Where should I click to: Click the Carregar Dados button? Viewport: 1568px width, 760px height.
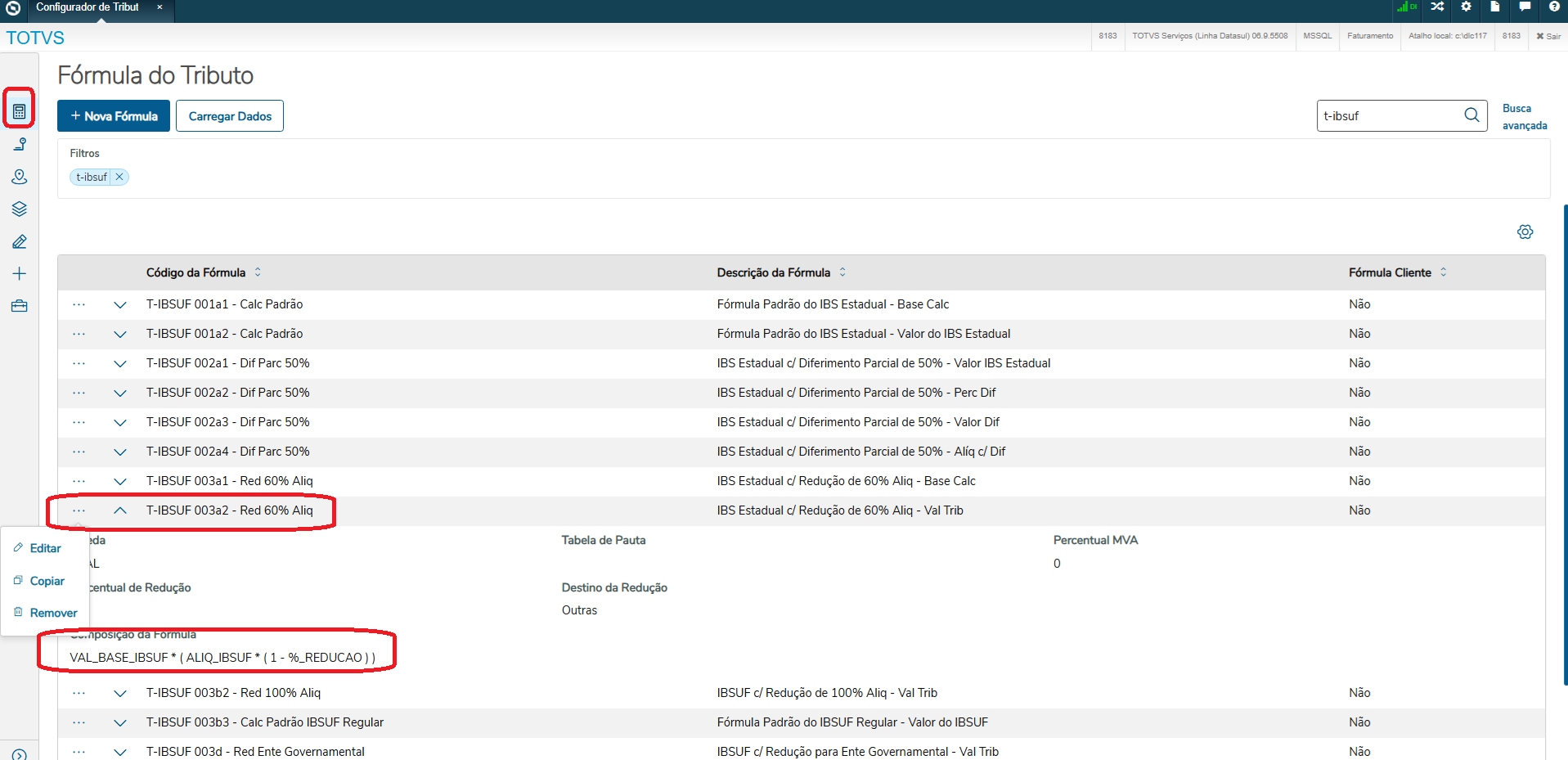[230, 116]
